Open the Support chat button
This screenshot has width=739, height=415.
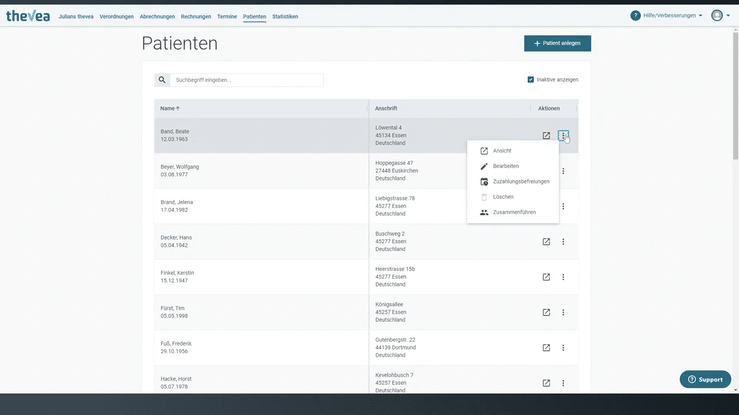(x=705, y=379)
